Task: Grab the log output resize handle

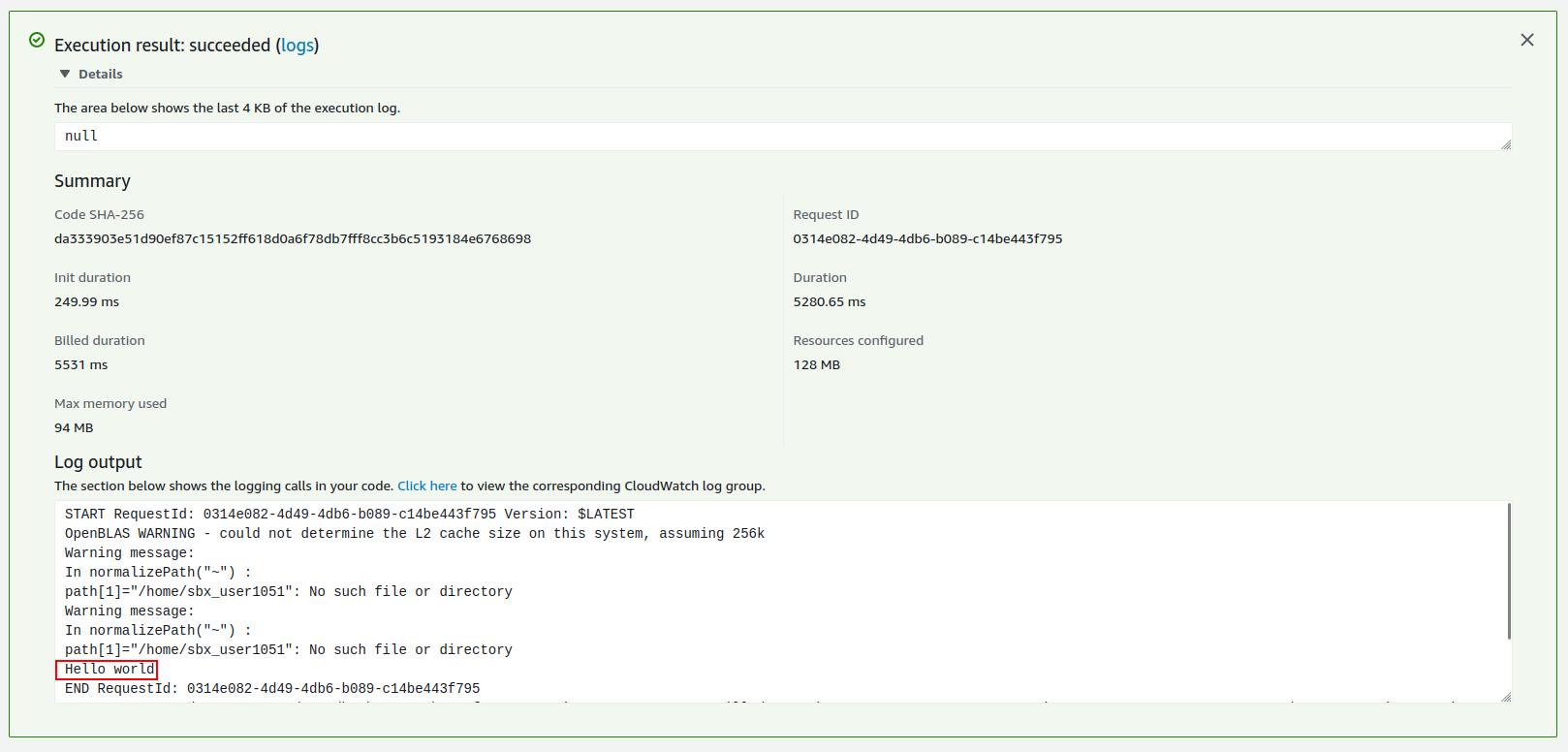Action: (x=1506, y=697)
